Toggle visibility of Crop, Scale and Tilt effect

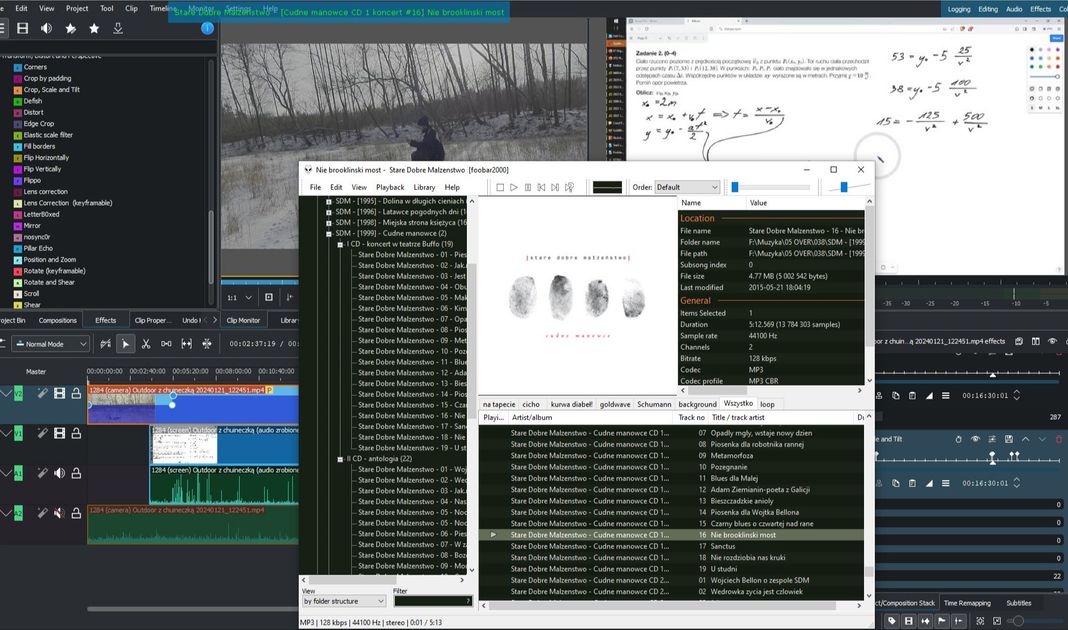(974, 439)
